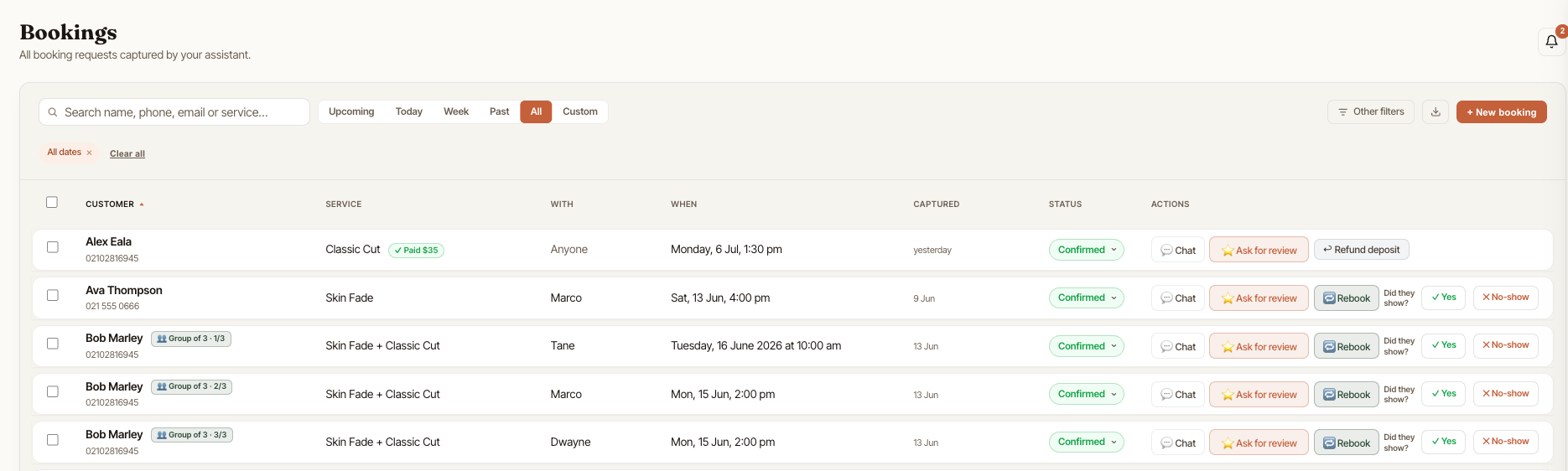Image resolution: width=1568 pixels, height=471 pixels.
Task: Rebook Bob Marley group 2/3
Action: click(1347, 394)
